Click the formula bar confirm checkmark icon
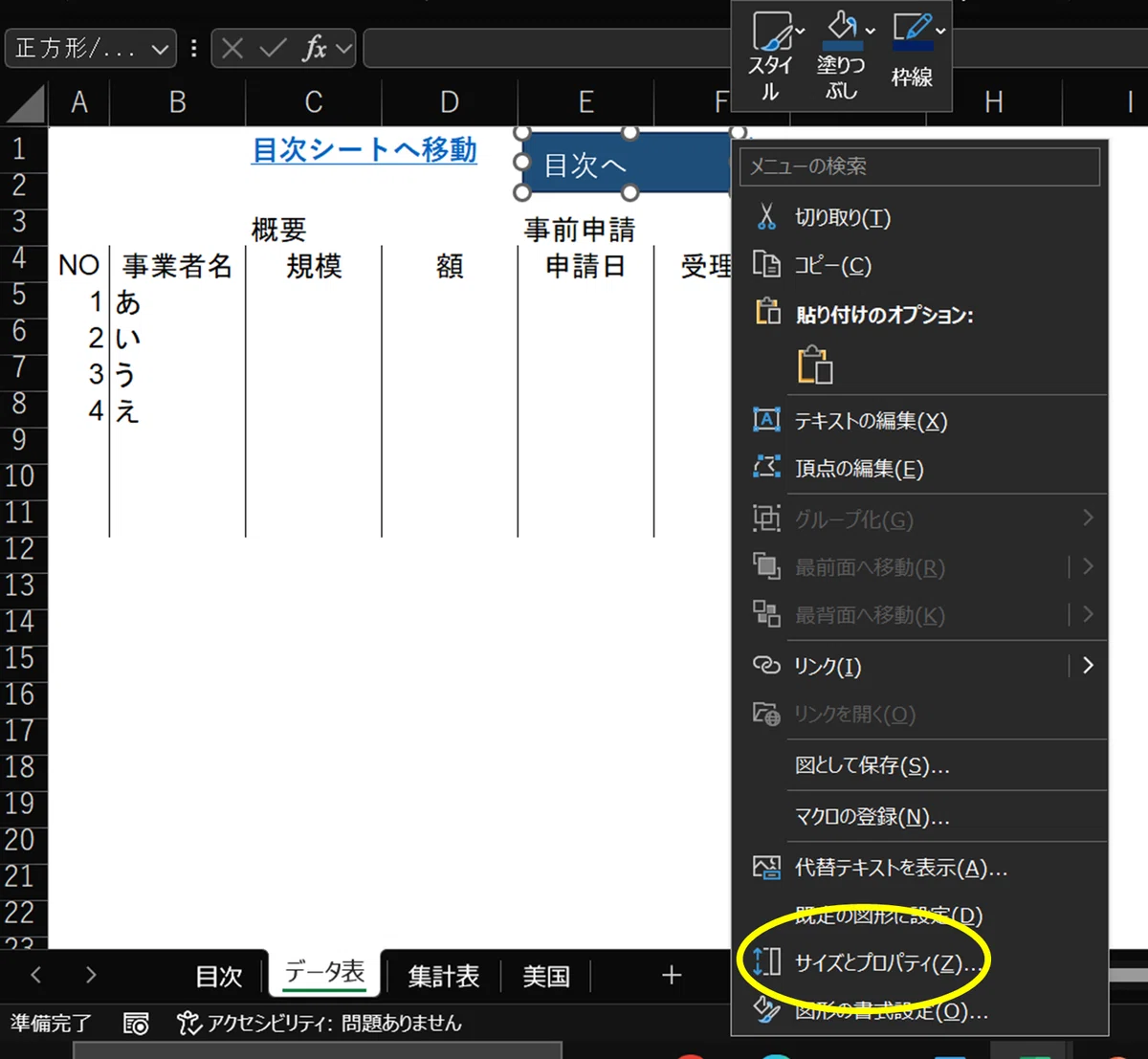 click(273, 48)
